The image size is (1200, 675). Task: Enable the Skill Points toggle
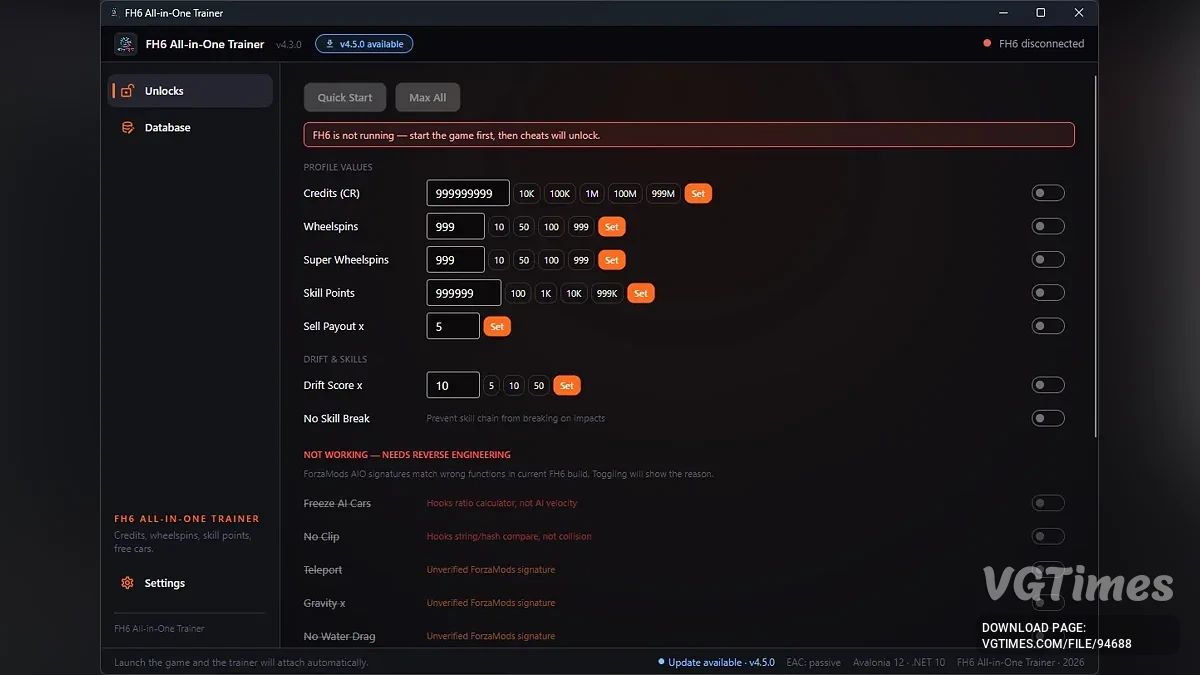[x=1048, y=293]
